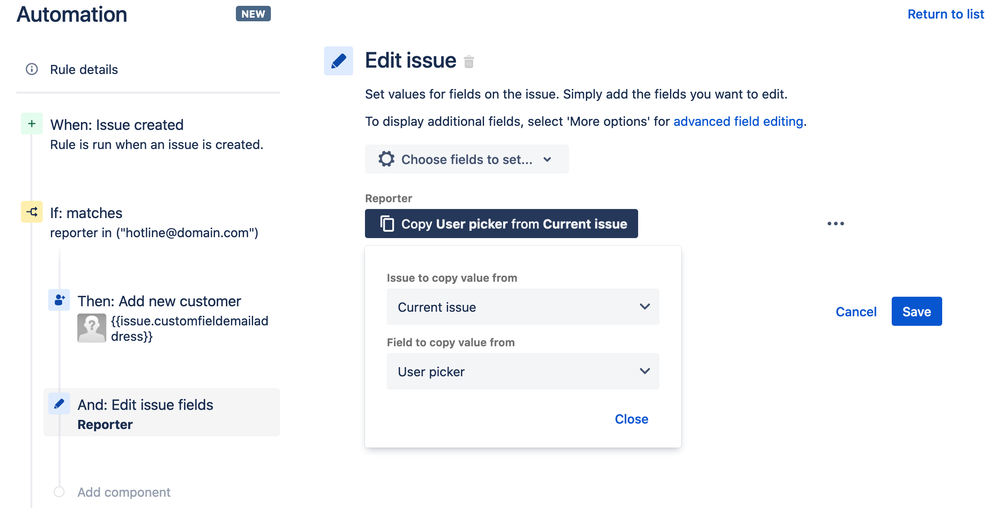
Task: Click the pencil icon next to Edit issue heading
Action: tap(338, 61)
